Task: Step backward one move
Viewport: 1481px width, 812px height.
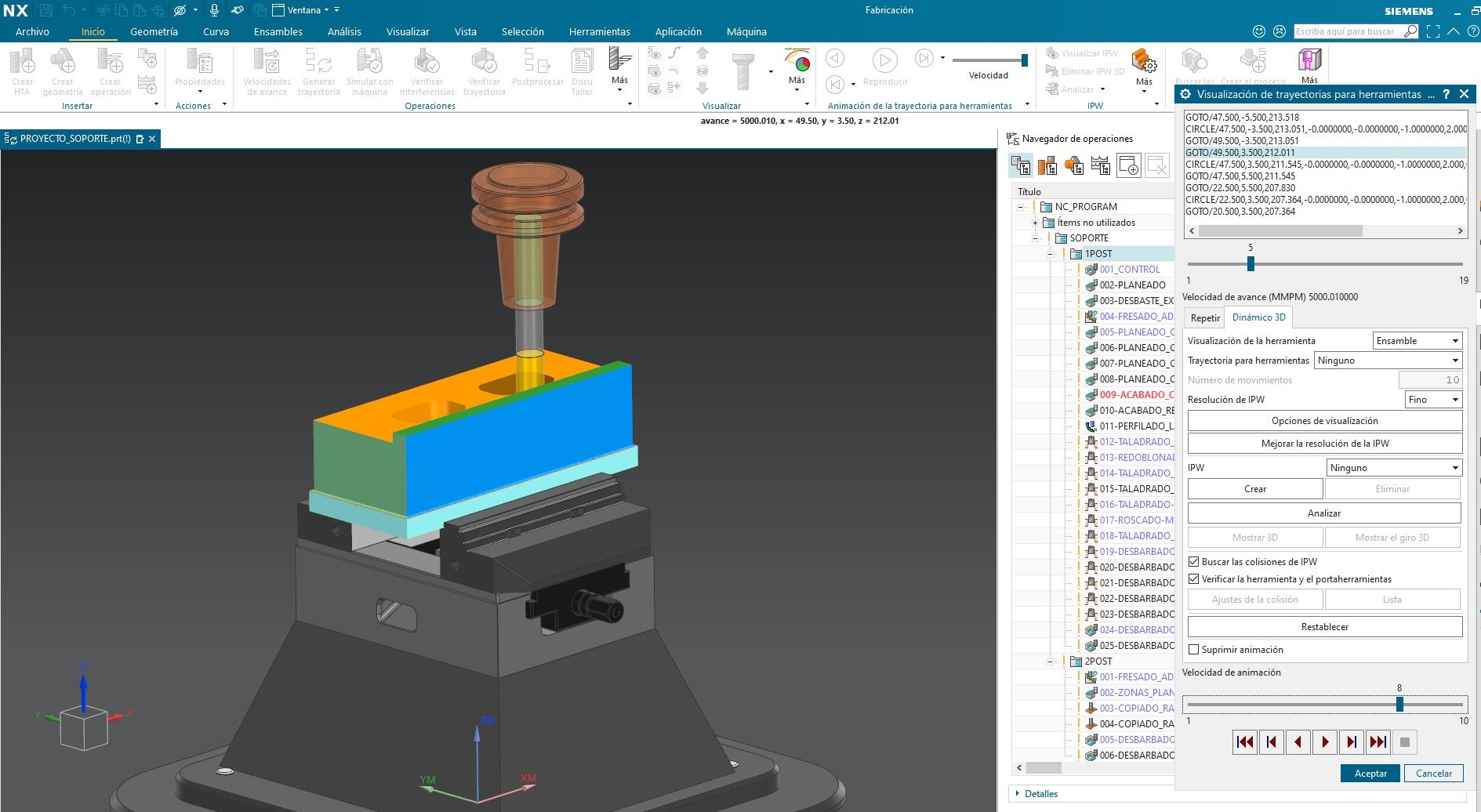Action: 1272,741
